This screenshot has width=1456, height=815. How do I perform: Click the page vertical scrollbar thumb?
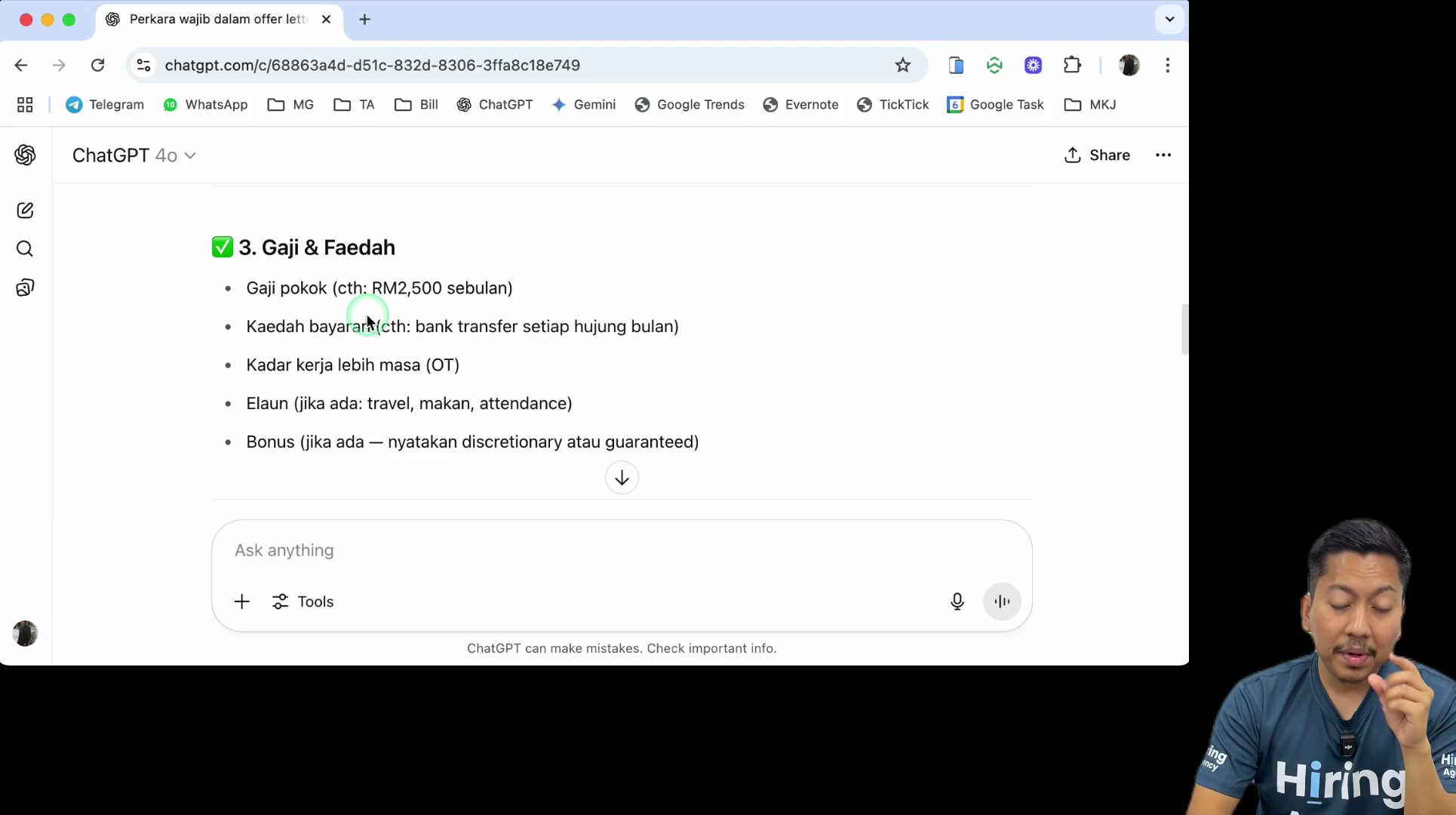pos(1184,330)
